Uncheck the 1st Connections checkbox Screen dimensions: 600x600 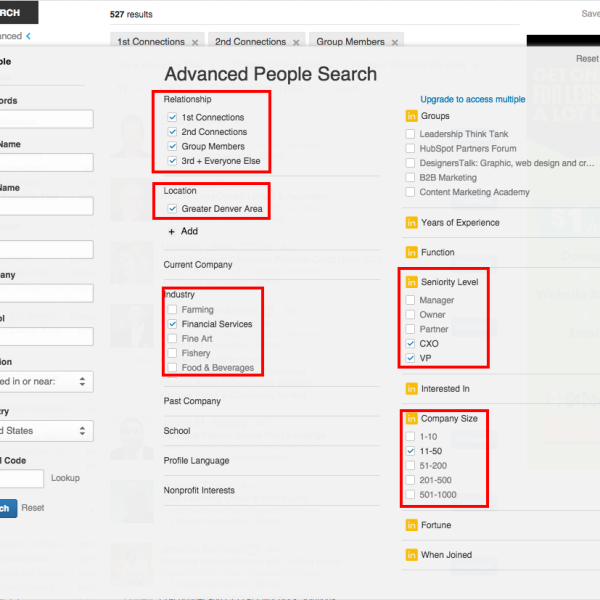173,117
